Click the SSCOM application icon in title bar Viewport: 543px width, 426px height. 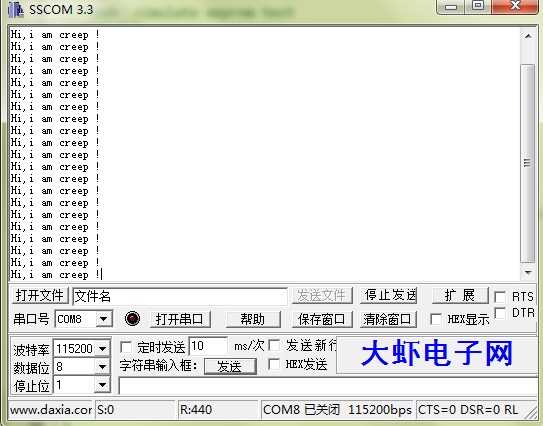tap(15, 10)
